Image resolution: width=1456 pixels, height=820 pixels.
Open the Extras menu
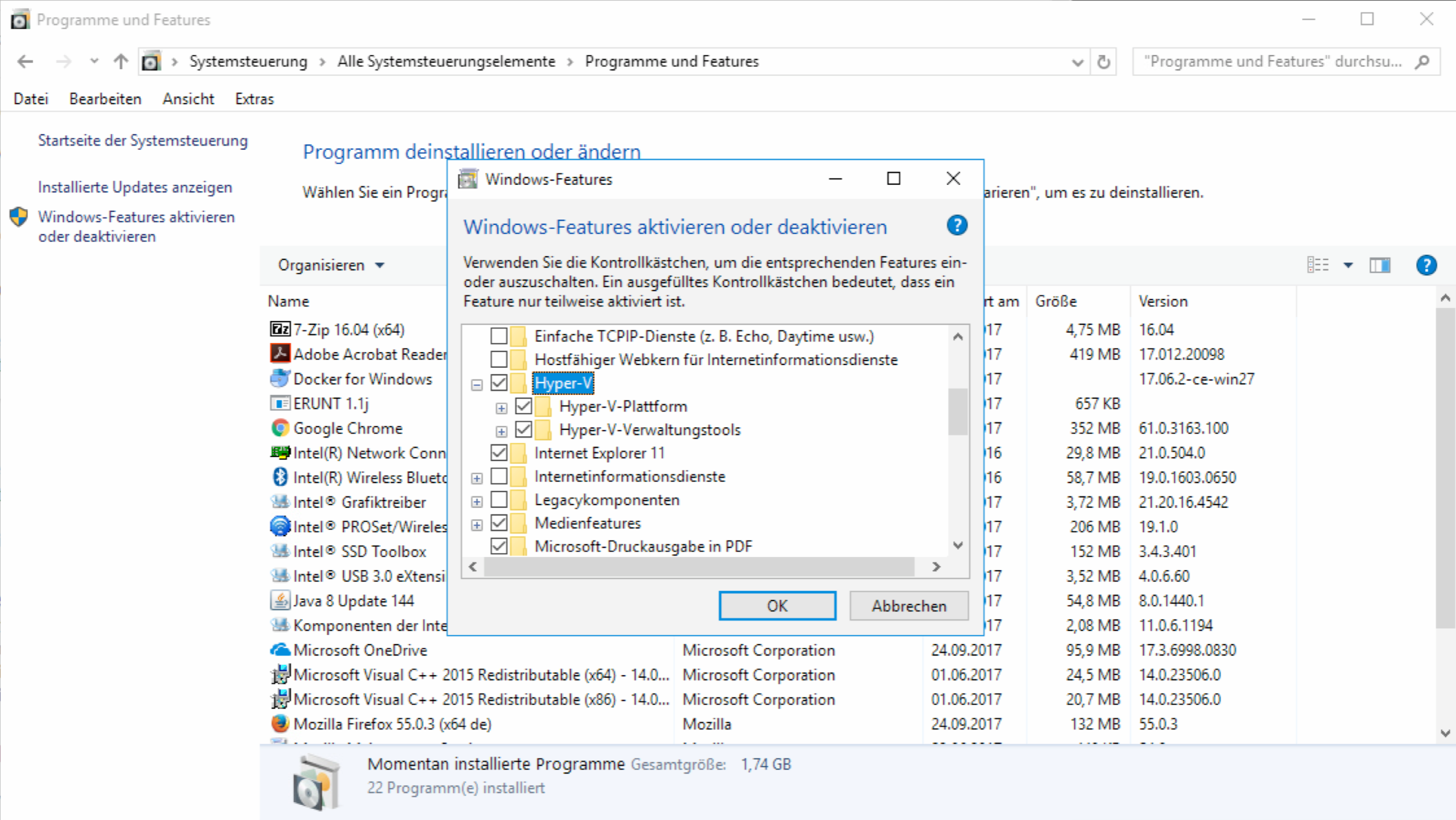point(253,99)
